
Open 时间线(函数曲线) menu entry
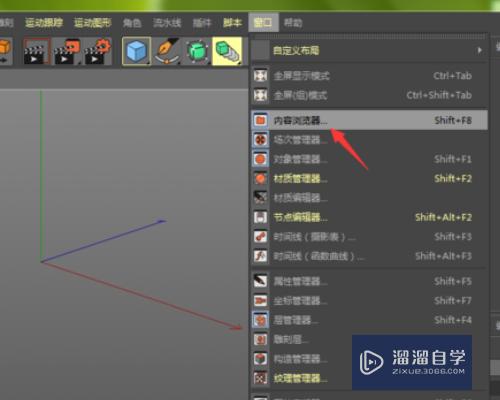pyautogui.click(x=369, y=256)
